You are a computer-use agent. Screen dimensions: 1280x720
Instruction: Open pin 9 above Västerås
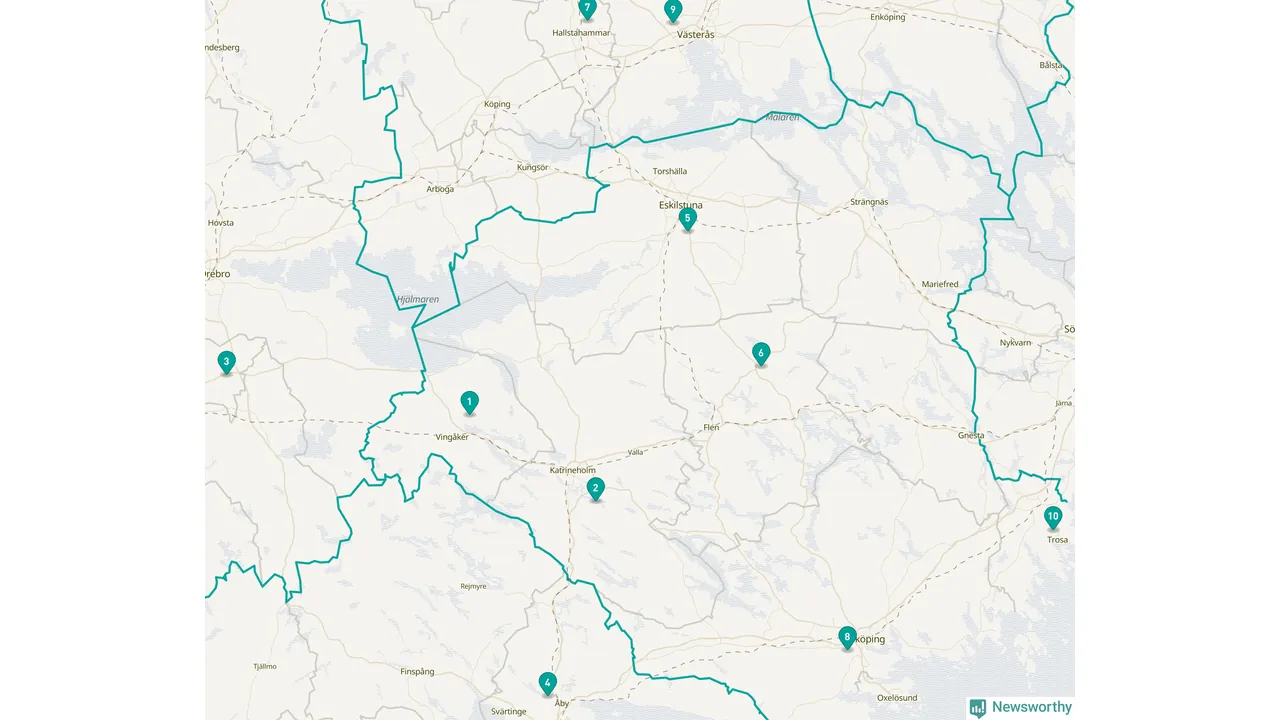click(x=673, y=11)
